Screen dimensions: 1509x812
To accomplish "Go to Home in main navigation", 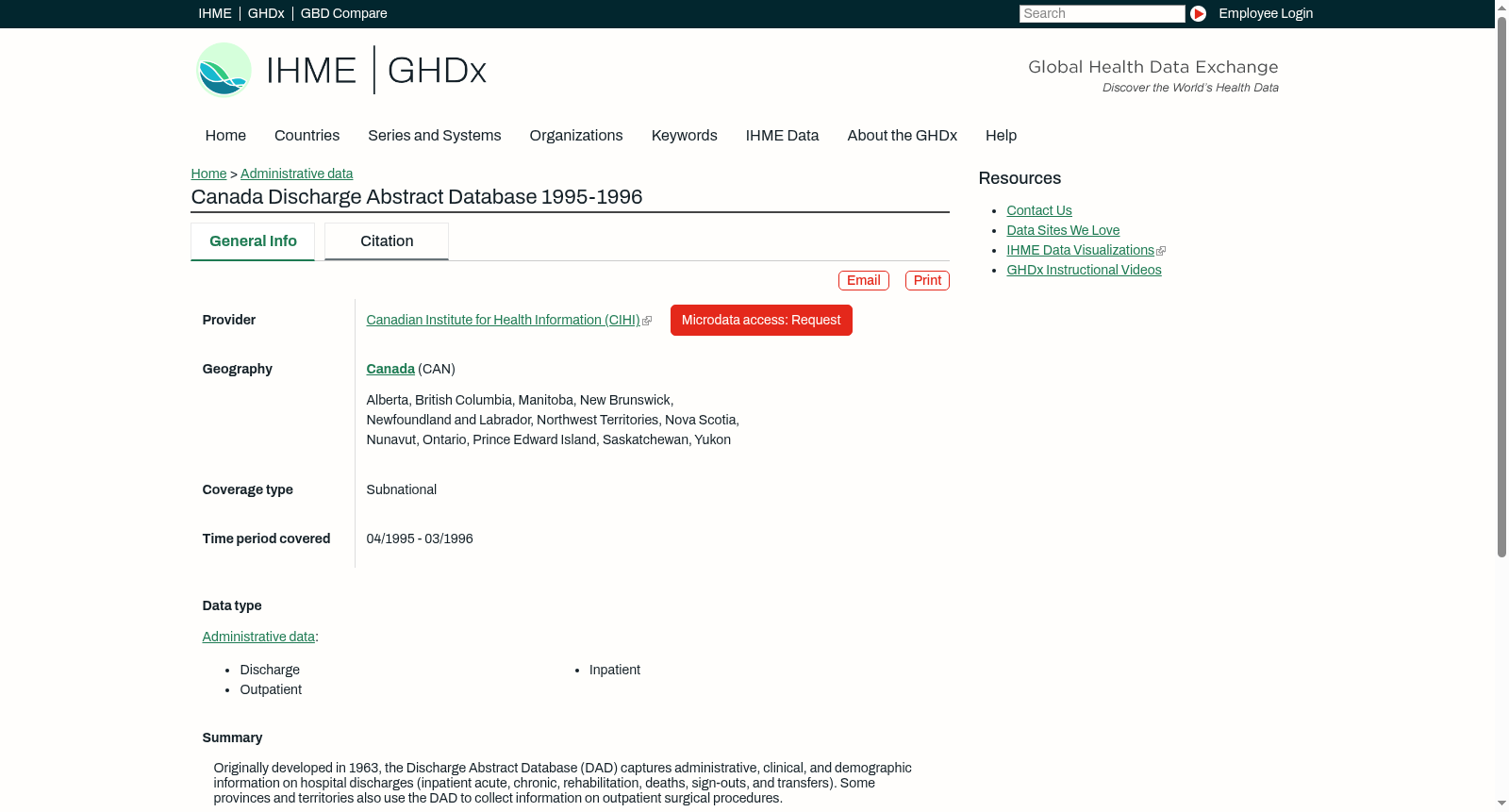I will [x=225, y=136].
